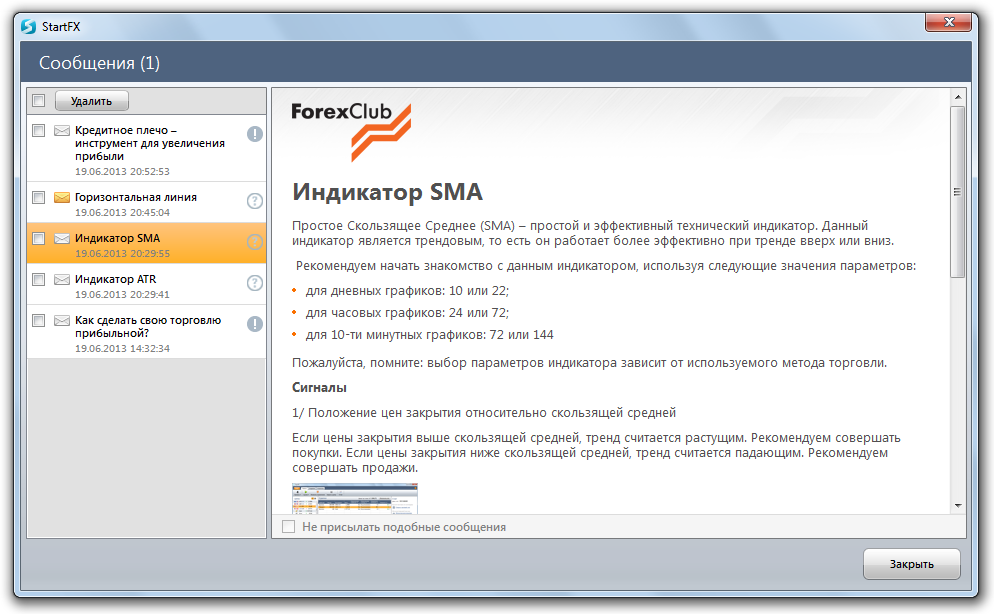Click the scroll down arrow in message pane

[958, 506]
